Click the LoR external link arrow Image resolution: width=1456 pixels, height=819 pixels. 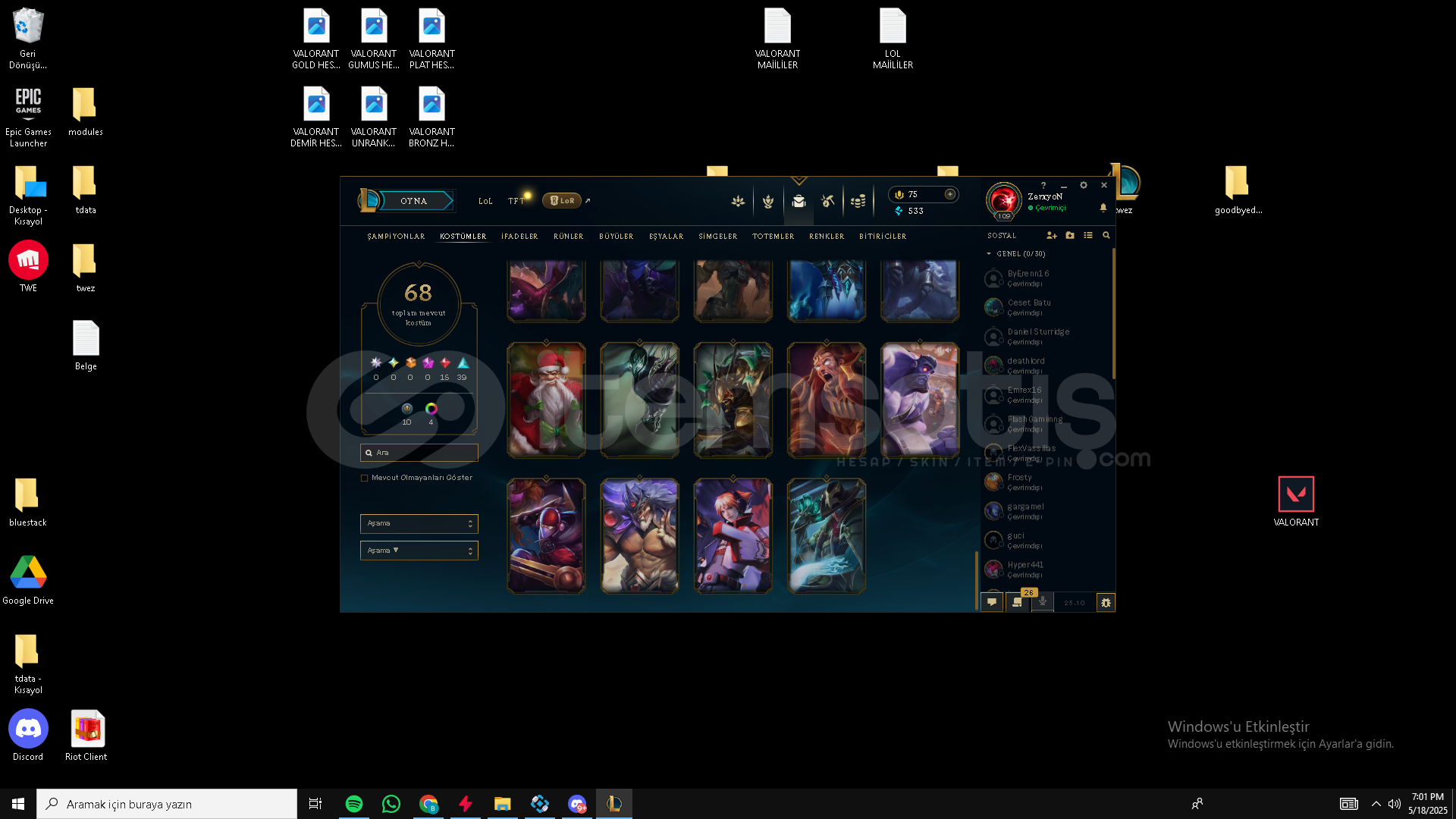pyautogui.click(x=588, y=201)
